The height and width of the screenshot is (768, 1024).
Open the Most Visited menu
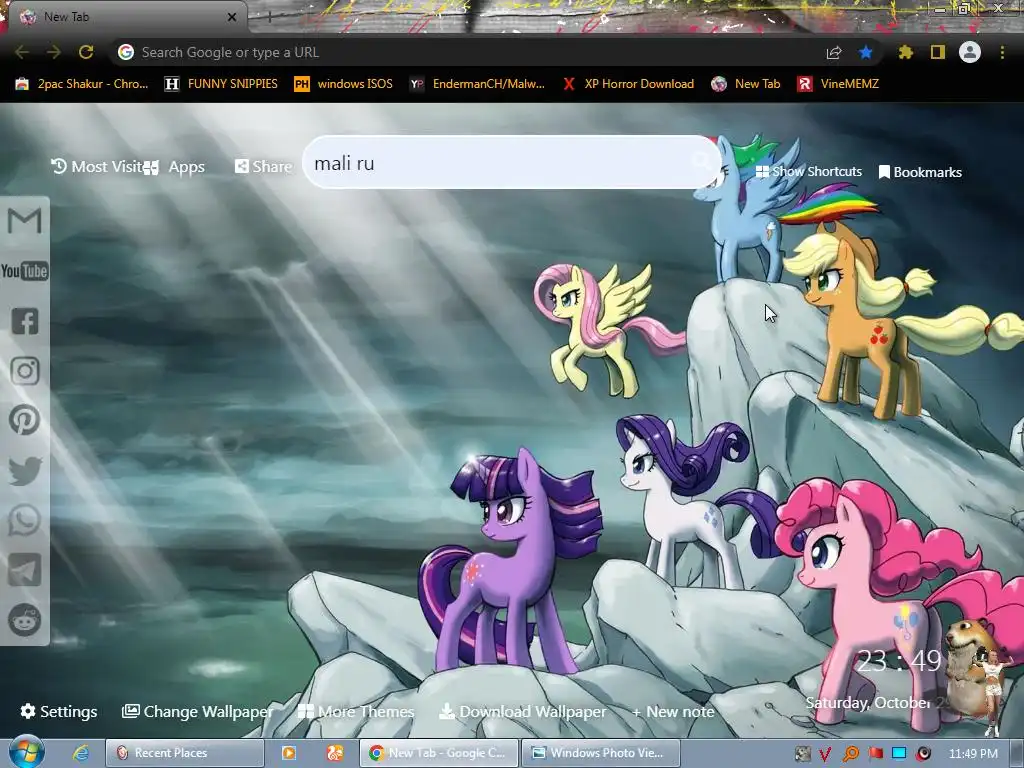[97, 167]
